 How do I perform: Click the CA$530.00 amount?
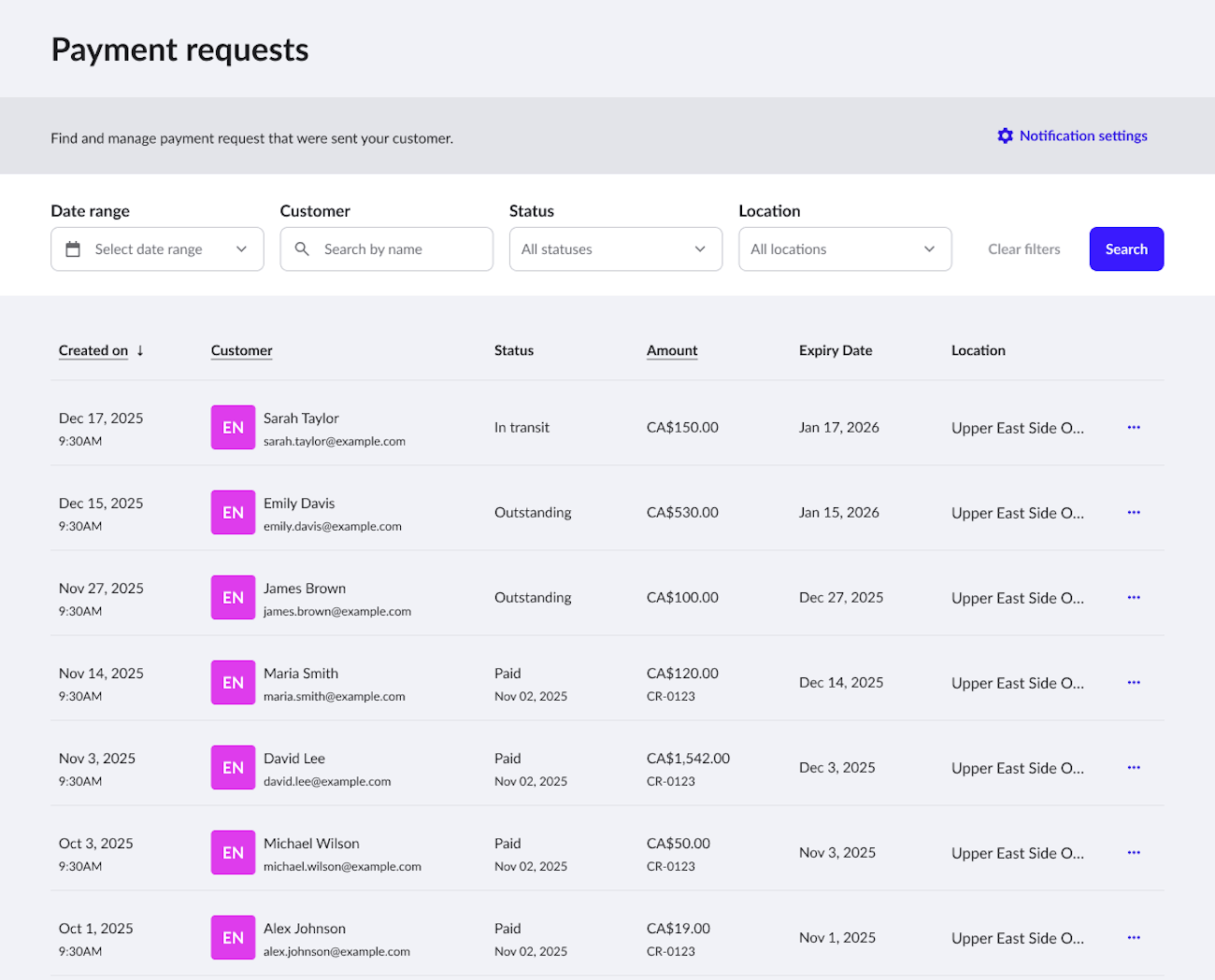pos(682,512)
